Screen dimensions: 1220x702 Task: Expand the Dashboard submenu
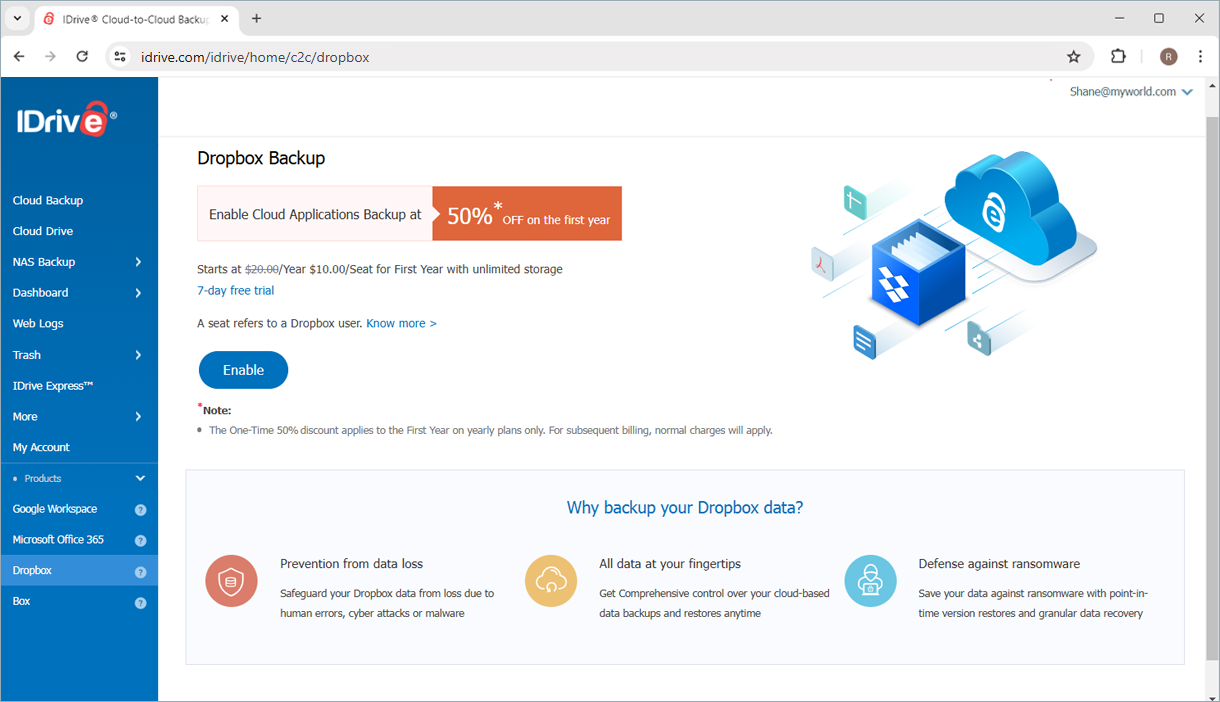coord(138,293)
